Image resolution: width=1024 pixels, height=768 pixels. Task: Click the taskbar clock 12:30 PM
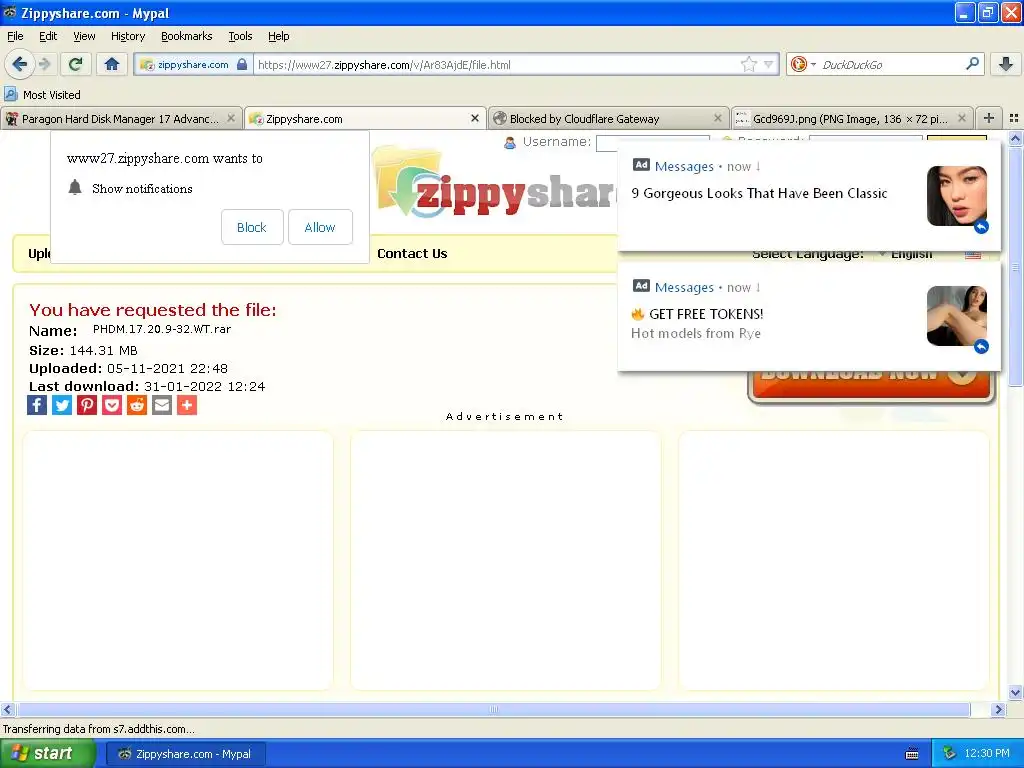point(986,753)
